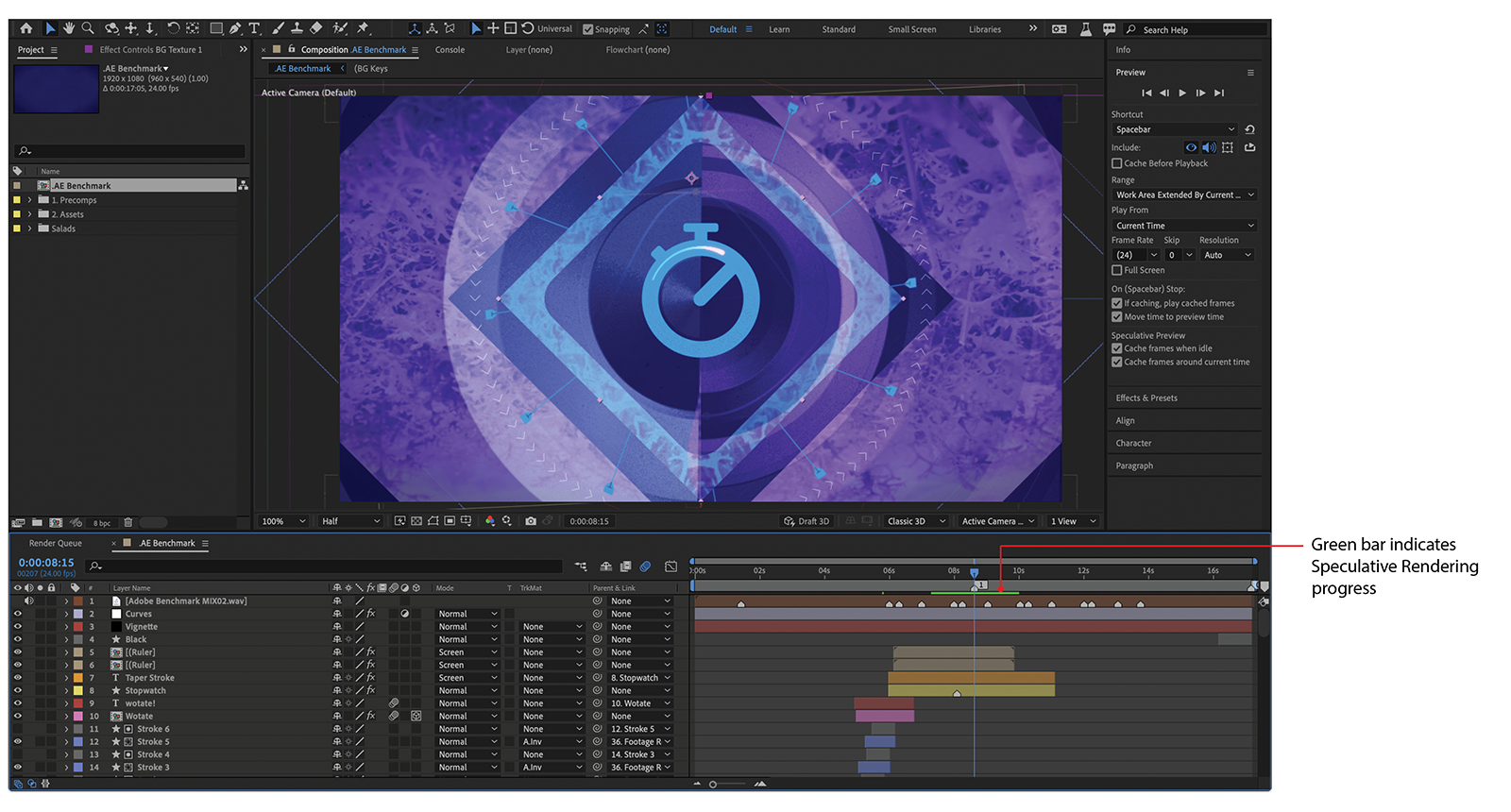
Task: Click the Home icon
Action: [26, 28]
